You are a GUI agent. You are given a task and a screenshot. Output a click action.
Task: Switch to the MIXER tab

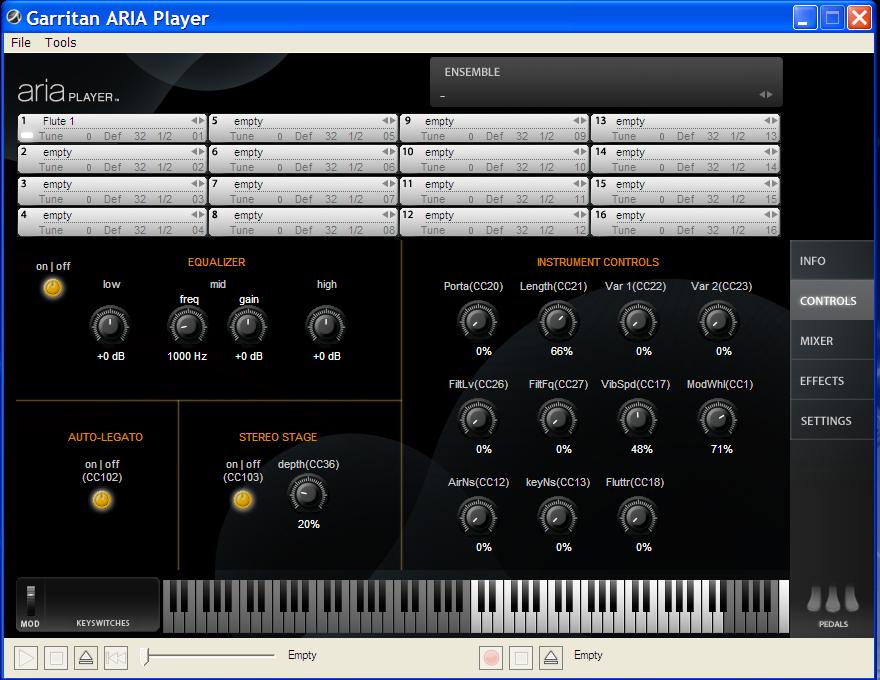(832, 341)
